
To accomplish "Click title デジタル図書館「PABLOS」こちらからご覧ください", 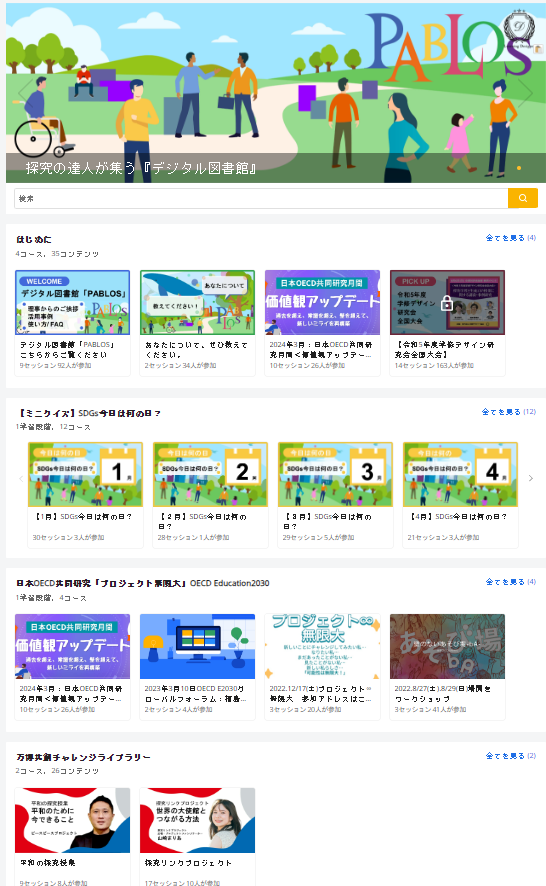I will pos(67,350).
